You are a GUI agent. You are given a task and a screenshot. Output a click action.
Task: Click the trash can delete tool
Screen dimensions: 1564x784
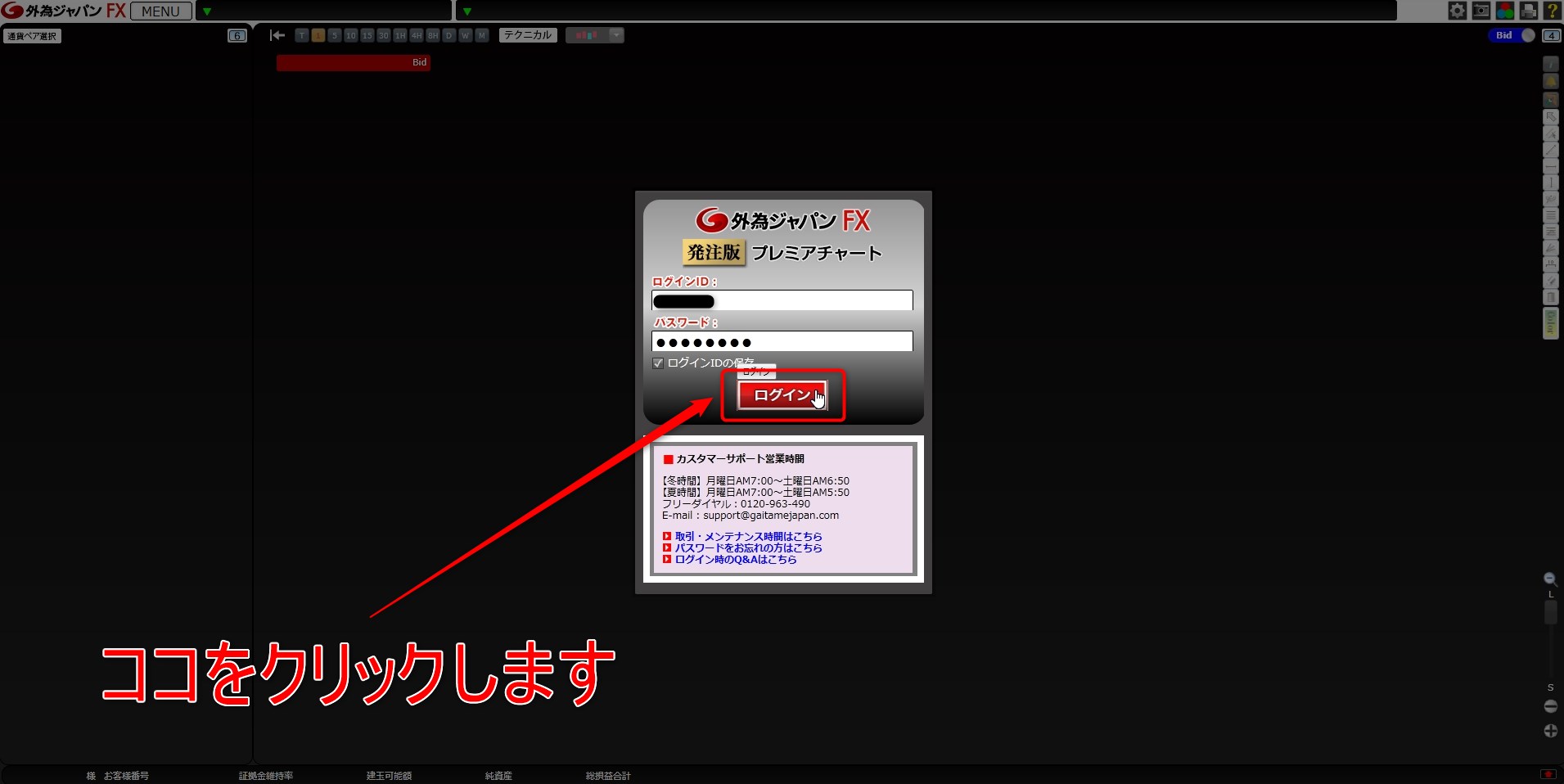tap(1550, 297)
